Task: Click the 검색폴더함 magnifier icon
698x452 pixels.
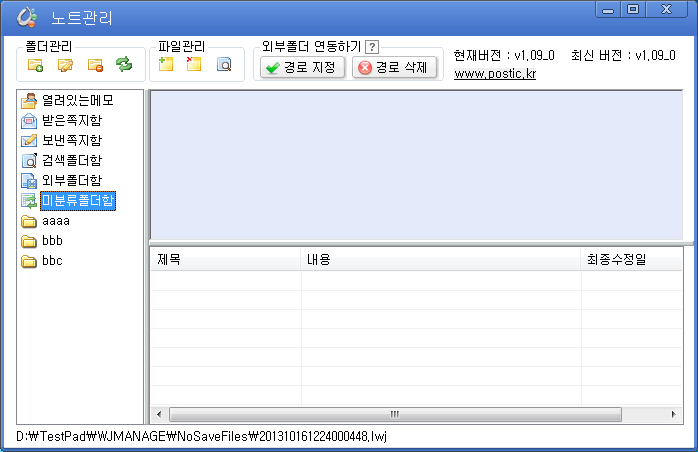Action: (x=29, y=161)
